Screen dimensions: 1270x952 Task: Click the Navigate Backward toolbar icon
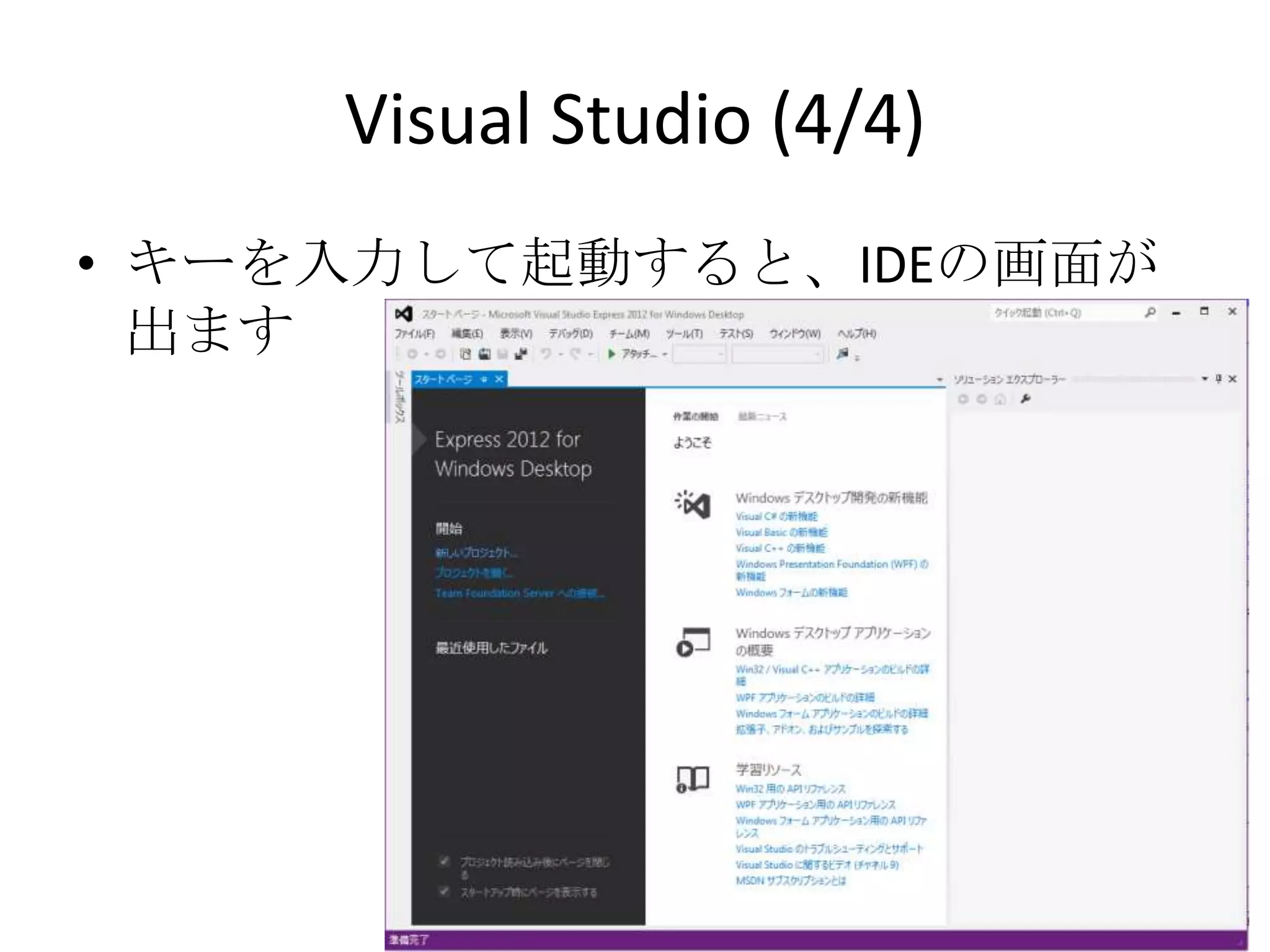[412, 354]
